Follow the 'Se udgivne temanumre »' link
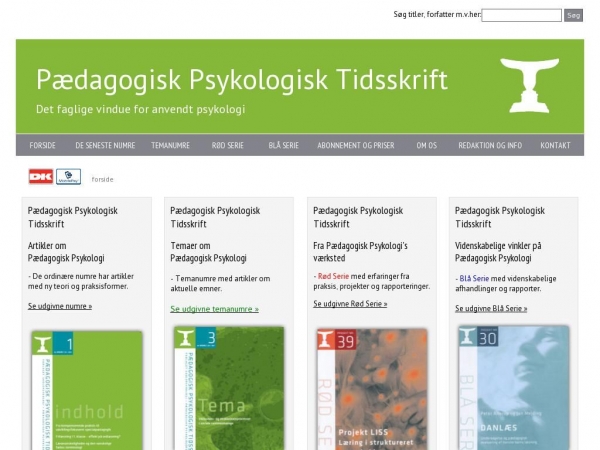 click(215, 309)
